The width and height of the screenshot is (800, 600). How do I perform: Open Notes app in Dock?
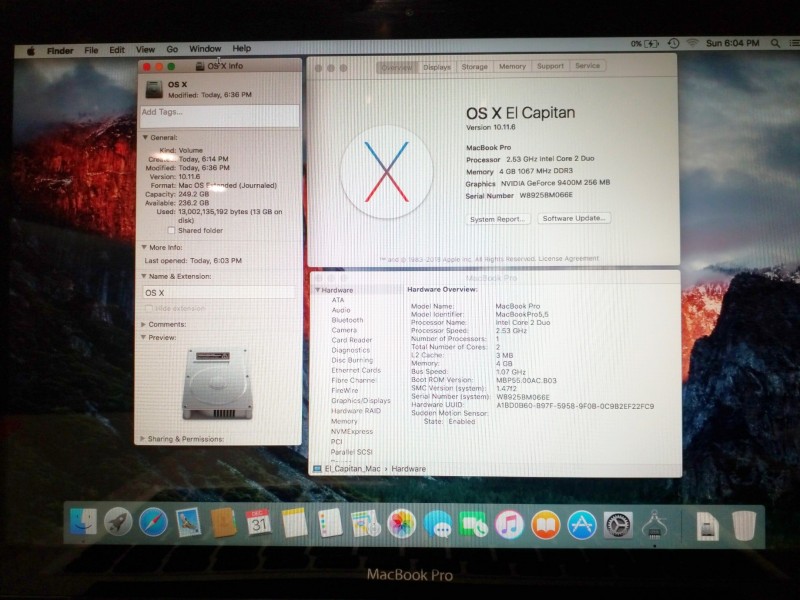tap(294, 523)
